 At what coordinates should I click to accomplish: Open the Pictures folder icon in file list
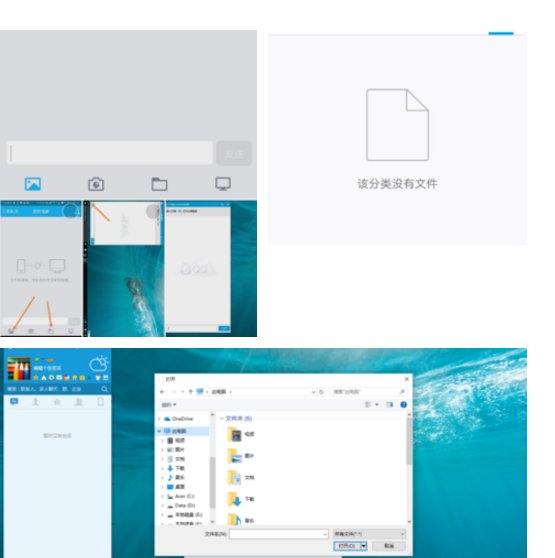point(235,456)
